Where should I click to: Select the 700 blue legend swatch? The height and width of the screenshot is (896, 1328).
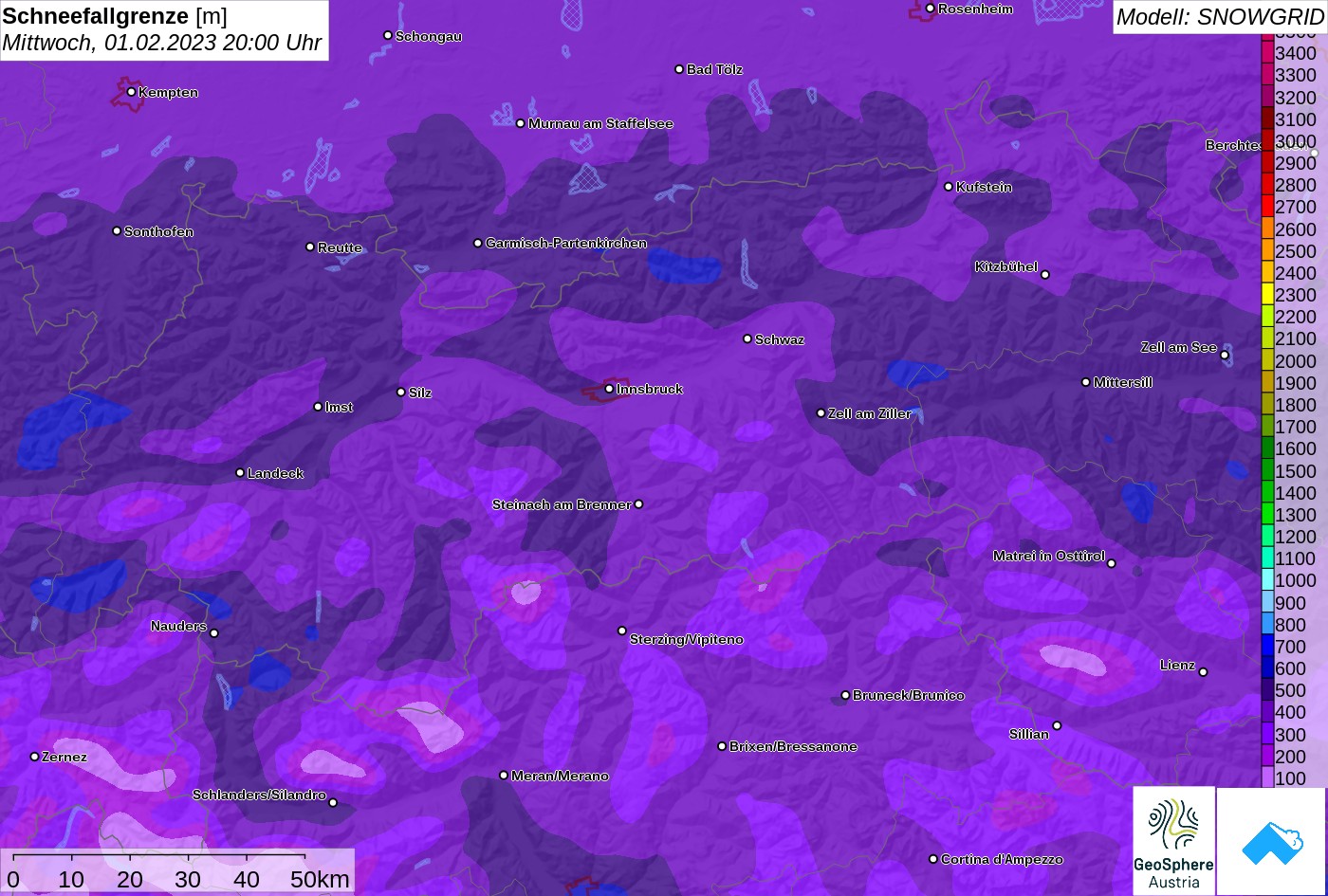1267,647
